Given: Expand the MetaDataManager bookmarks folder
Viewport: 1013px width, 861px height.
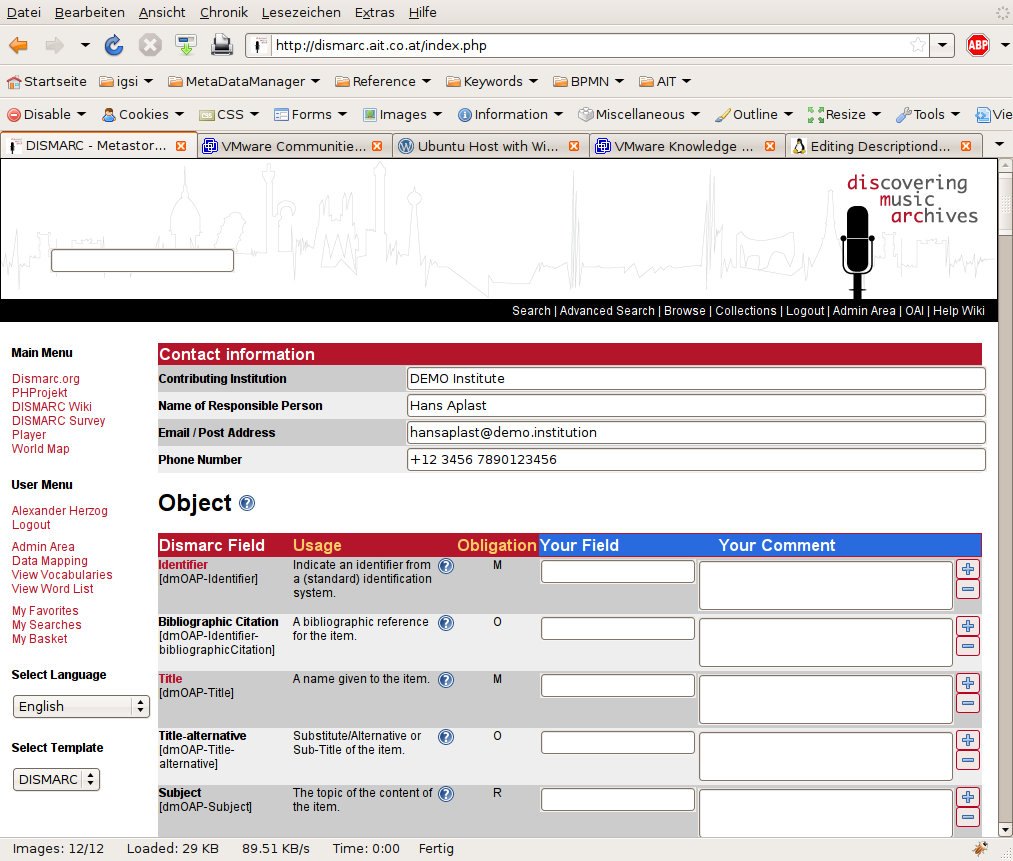Looking at the screenshot, I should (244, 81).
